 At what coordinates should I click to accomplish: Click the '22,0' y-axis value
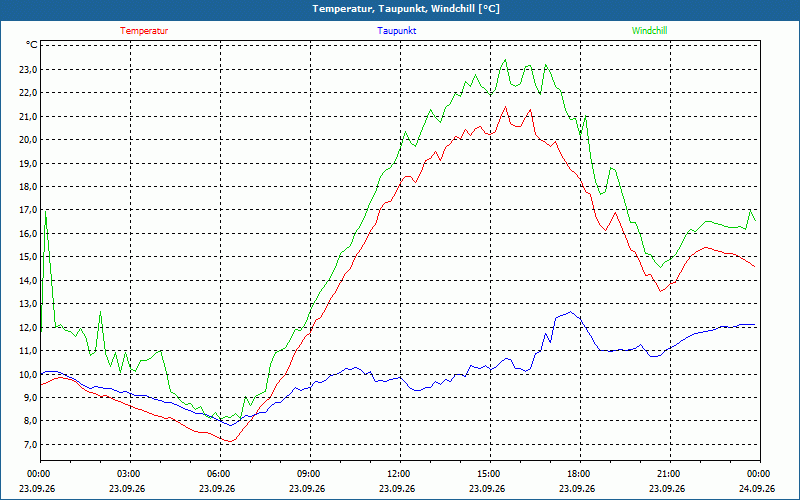coord(28,93)
